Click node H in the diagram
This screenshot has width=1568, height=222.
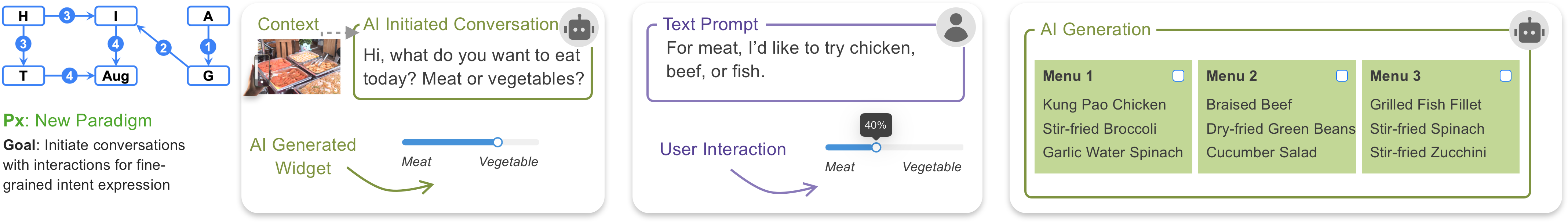pyautogui.click(x=23, y=16)
